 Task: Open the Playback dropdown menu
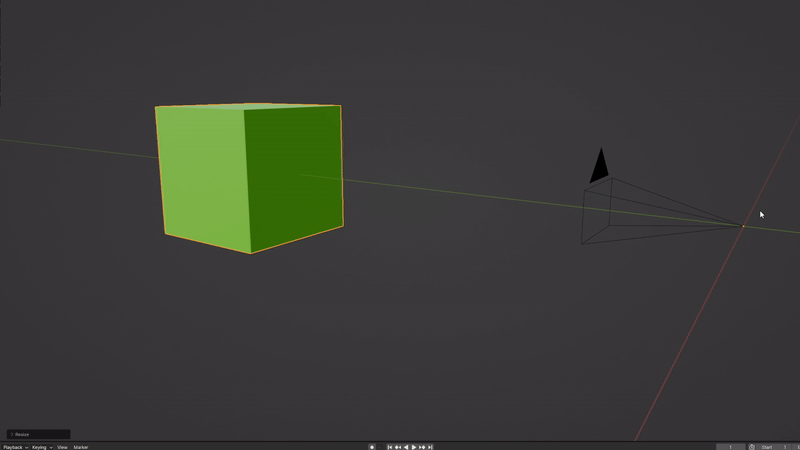pos(15,447)
